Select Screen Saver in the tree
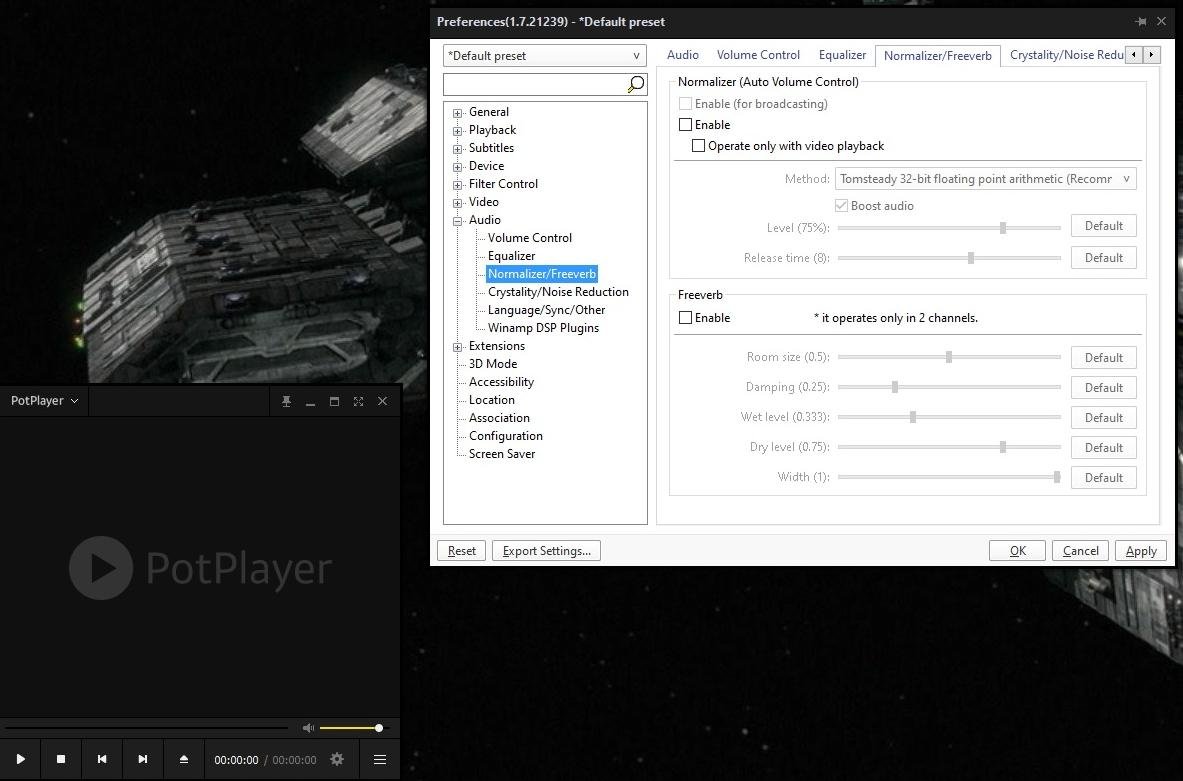Viewport: 1183px width, 781px height. (x=502, y=454)
